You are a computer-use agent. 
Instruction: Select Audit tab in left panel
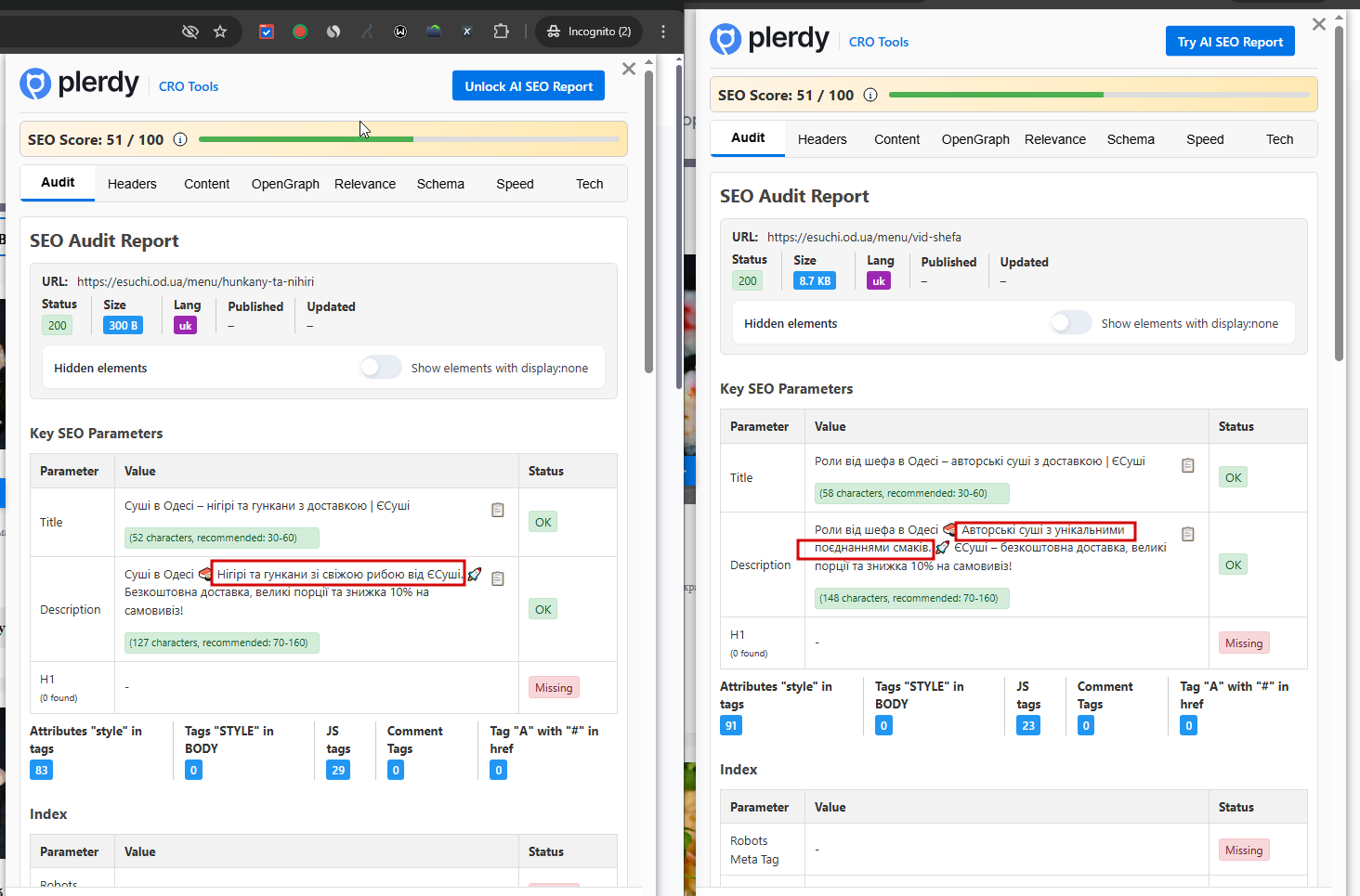coord(58,182)
